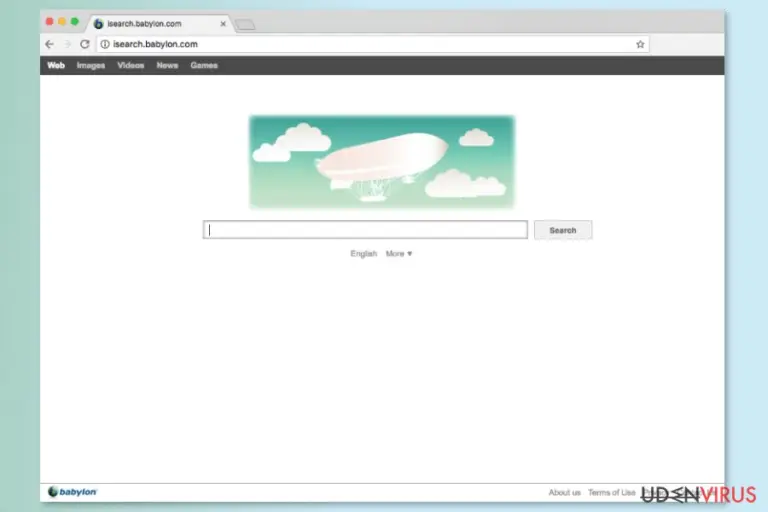Click the airship banner image
Screen dimensions: 768x512
coord(382,162)
